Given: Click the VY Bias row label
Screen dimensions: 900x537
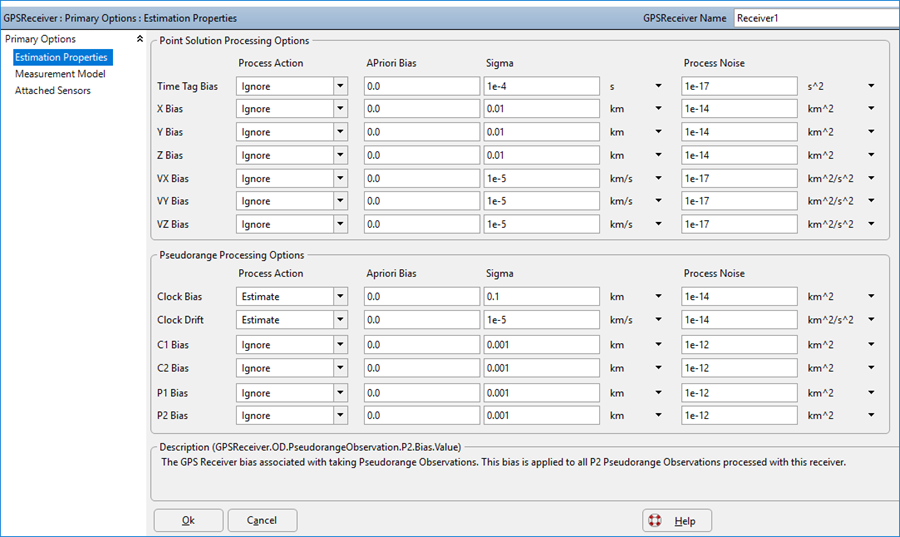Looking at the screenshot, I should click(173, 201).
